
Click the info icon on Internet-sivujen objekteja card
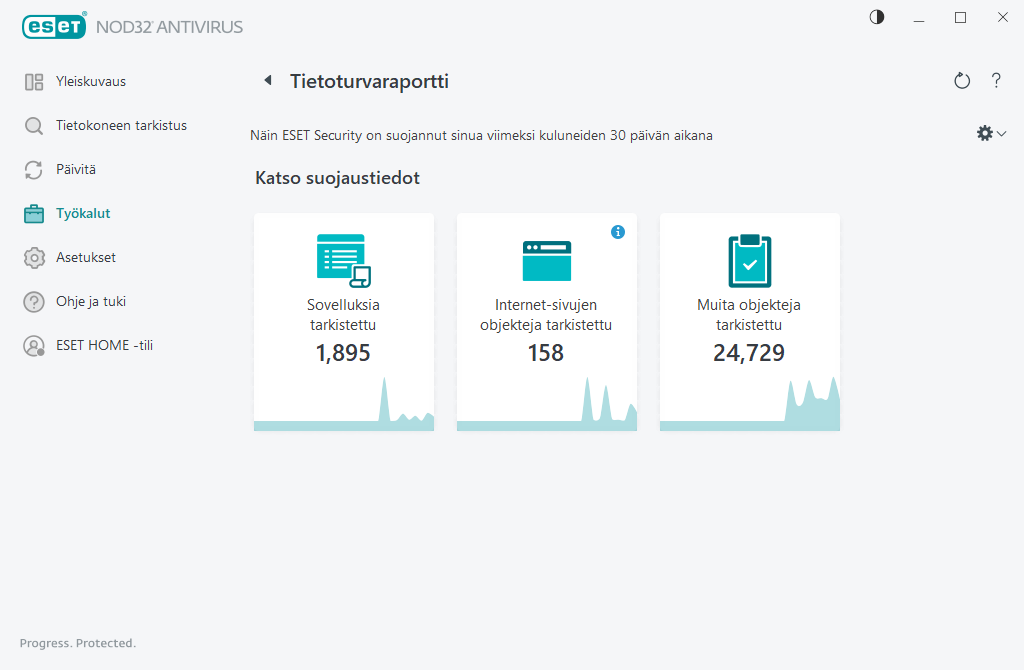[618, 231]
